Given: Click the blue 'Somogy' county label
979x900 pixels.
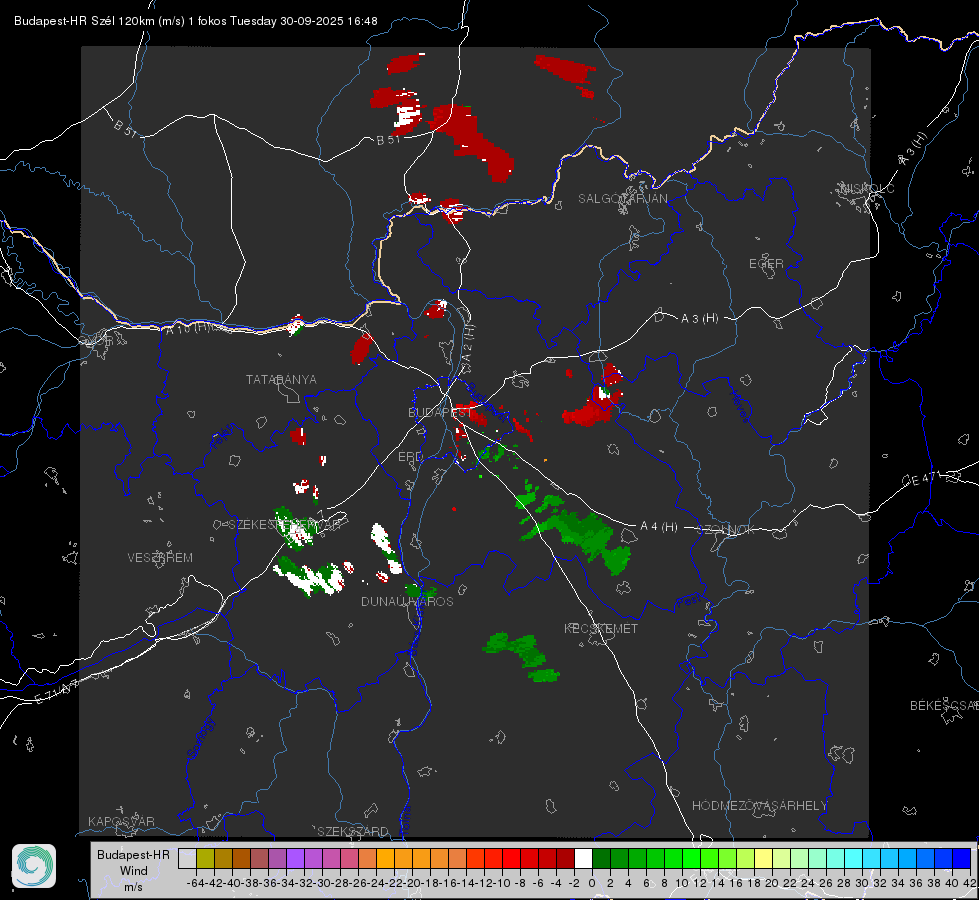Looking at the screenshot, I should click(201, 738).
